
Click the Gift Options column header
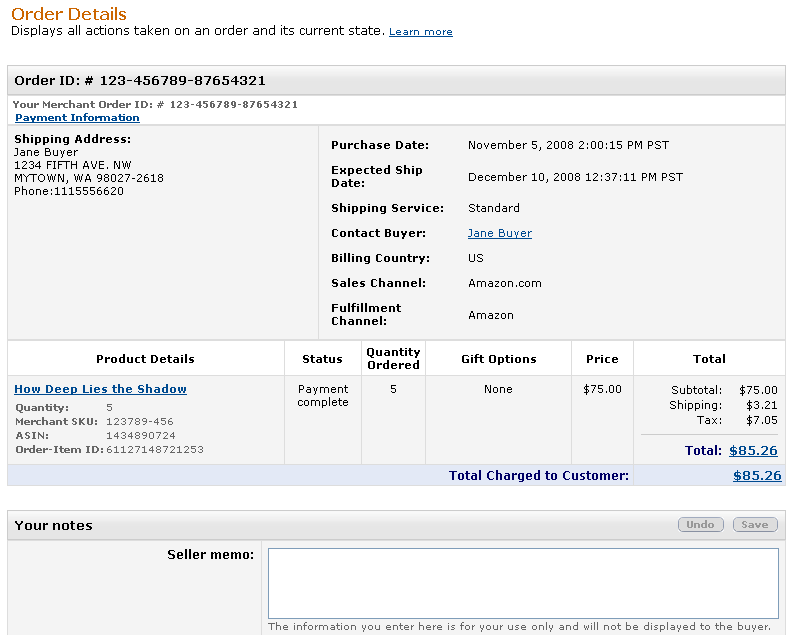(498, 359)
